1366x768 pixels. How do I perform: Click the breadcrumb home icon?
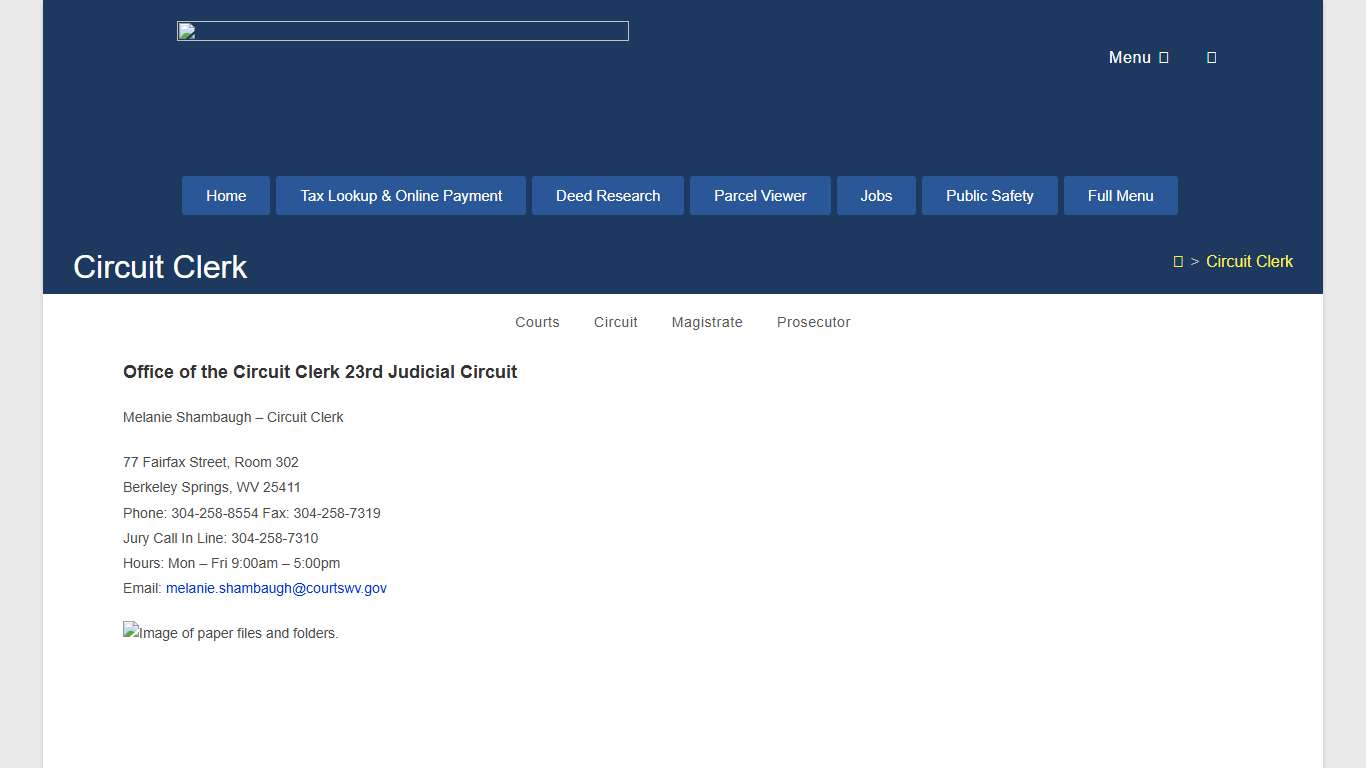pyautogui.click(x=1178, y=262)
